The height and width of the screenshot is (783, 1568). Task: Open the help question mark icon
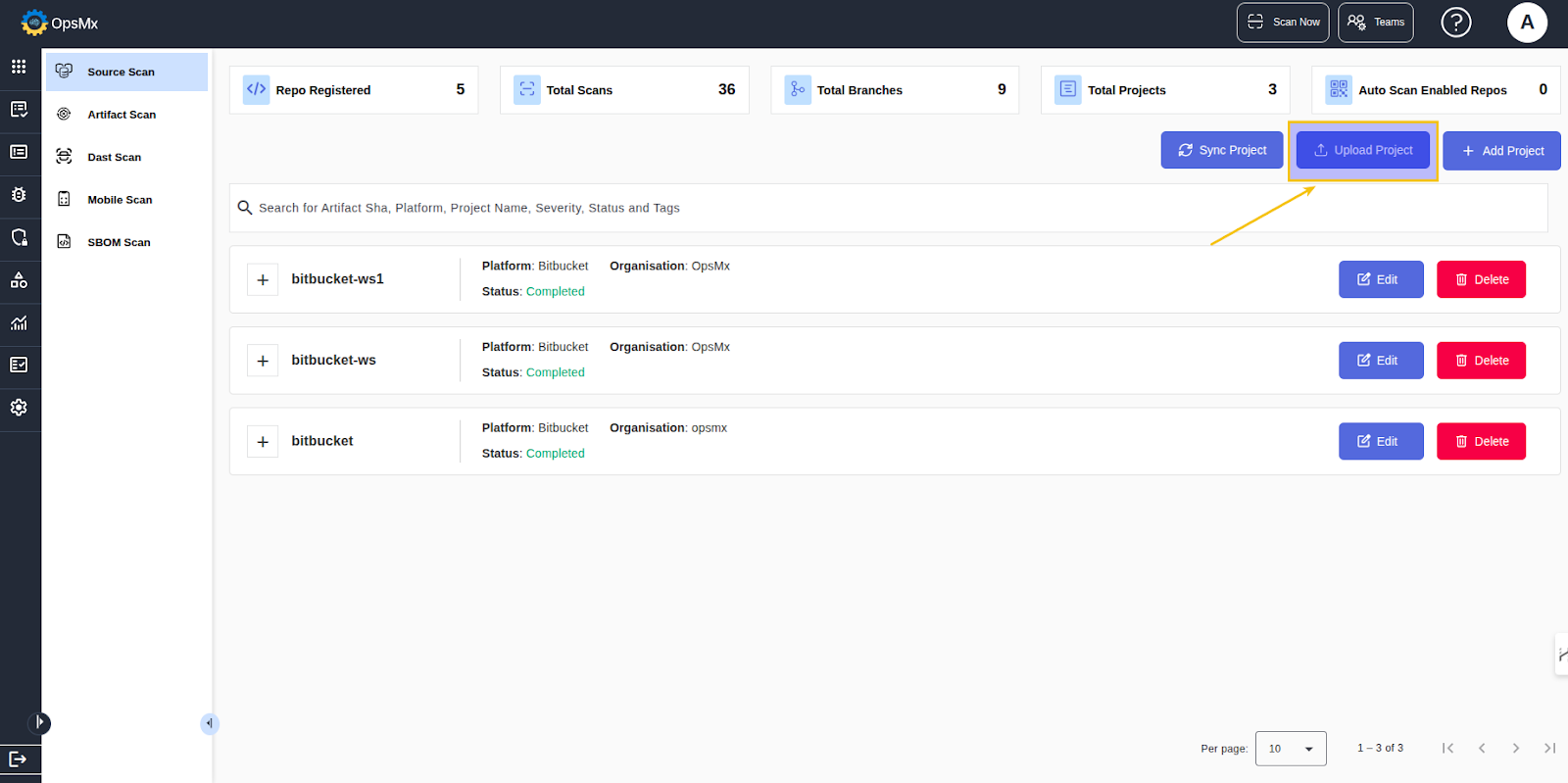1455,23
